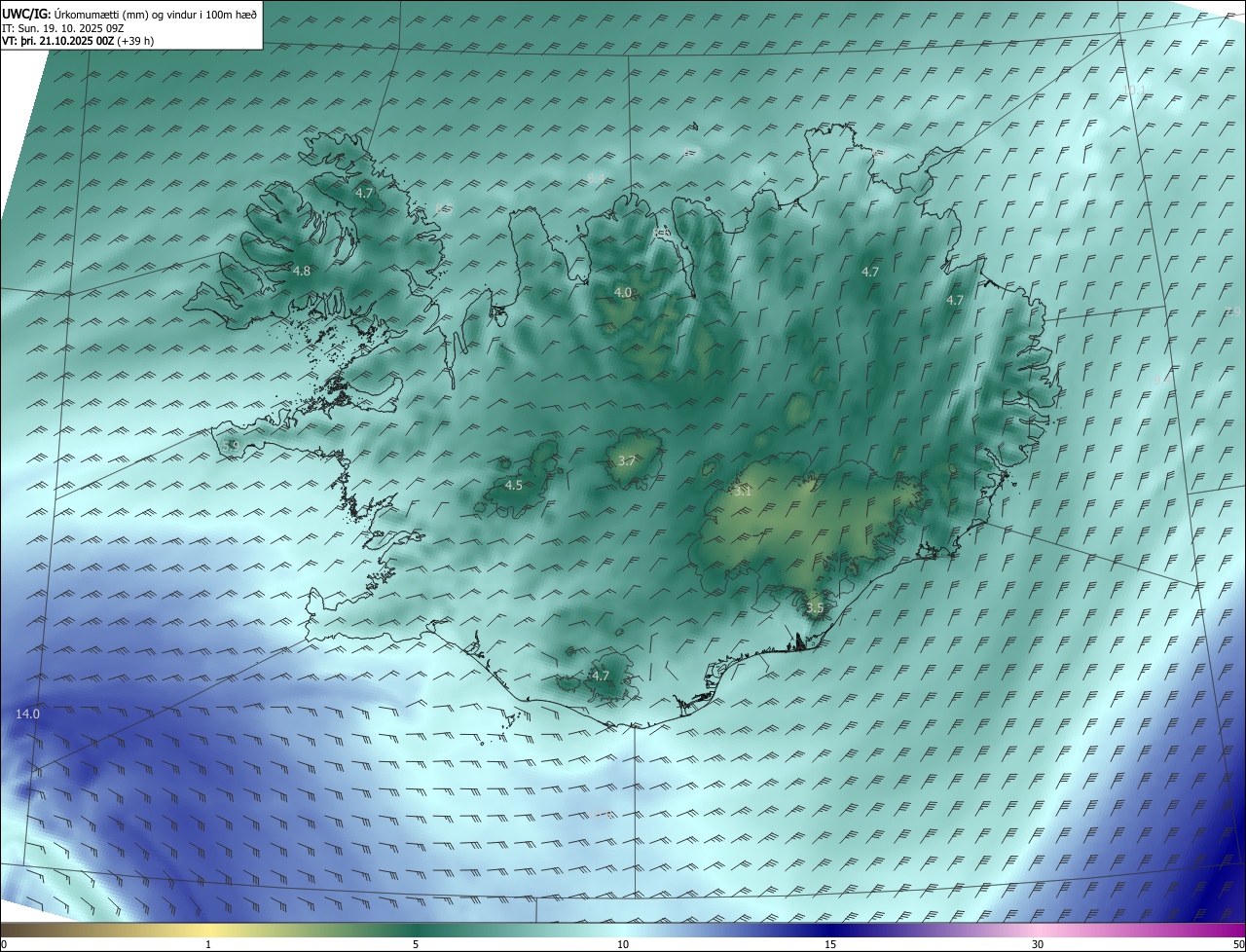
Task: Select the 3.1 value label over Vatnajökull
Action: click(743, 492)
